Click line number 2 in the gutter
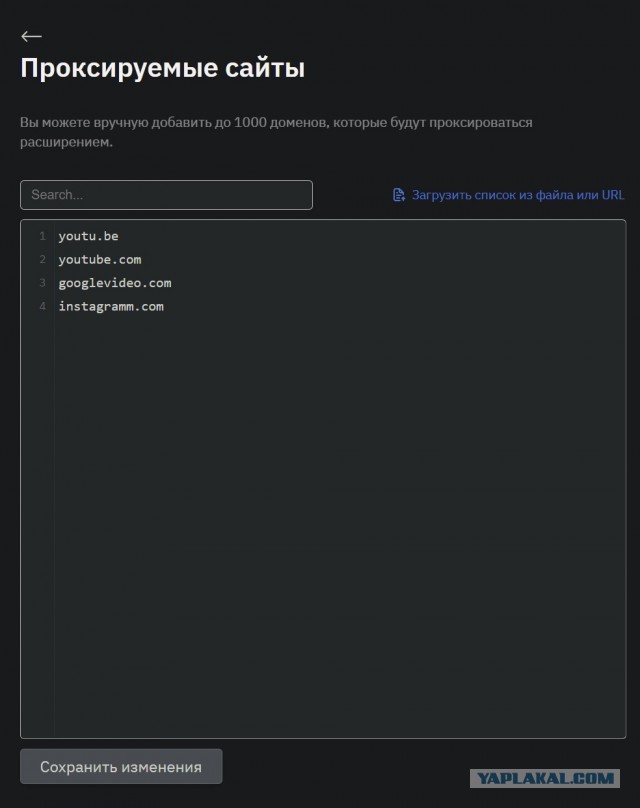Image resolution: width=640 pixels, height=808 pixels. pos(43,259)
